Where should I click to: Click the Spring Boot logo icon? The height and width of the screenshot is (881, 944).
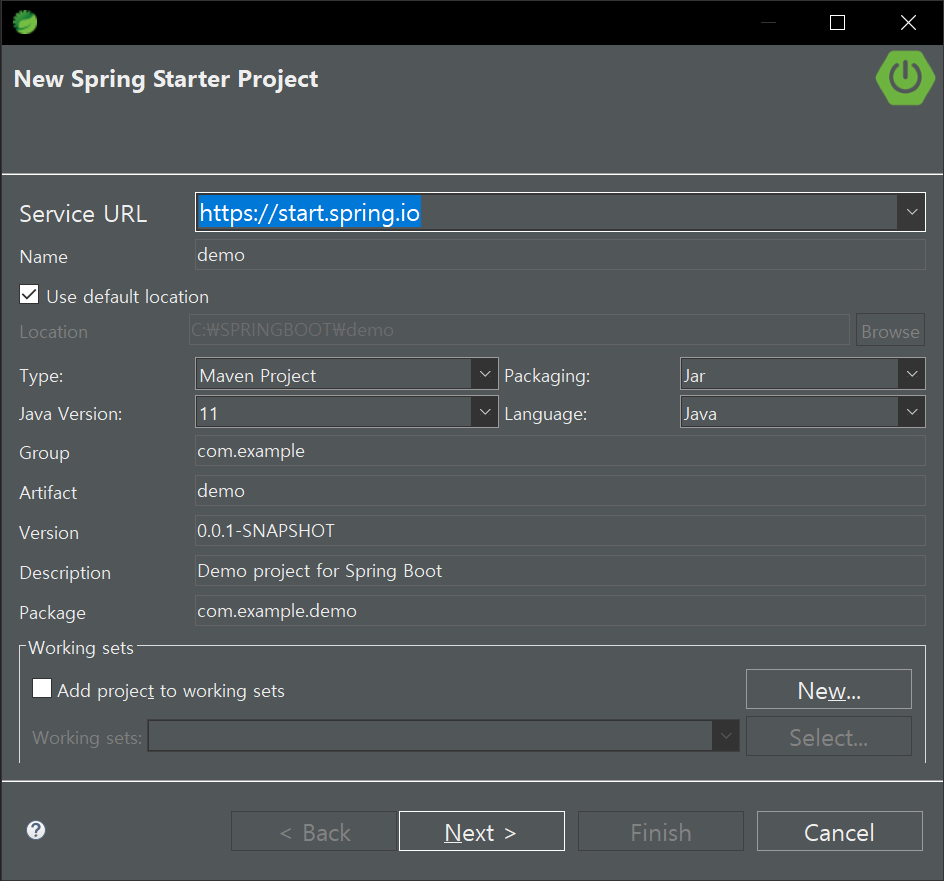(x=905, y=78)
